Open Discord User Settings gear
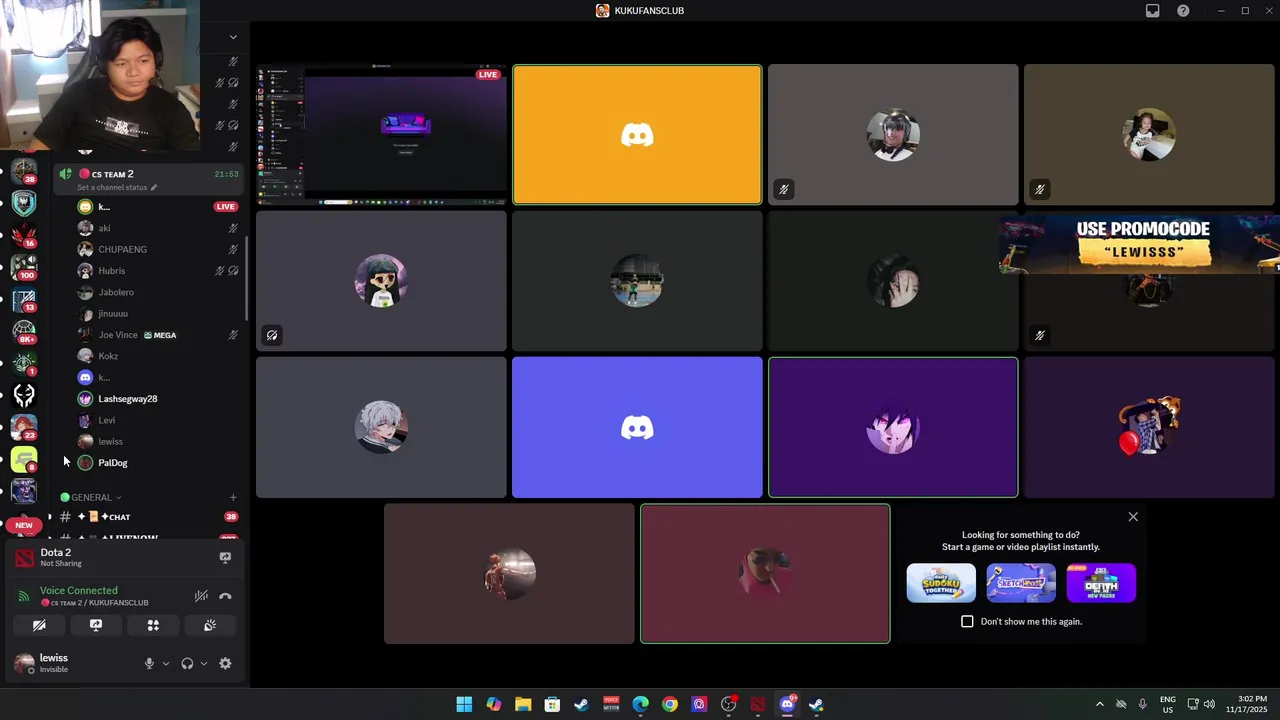Viewport: 1280px width, 720px height. coord(225,663)
